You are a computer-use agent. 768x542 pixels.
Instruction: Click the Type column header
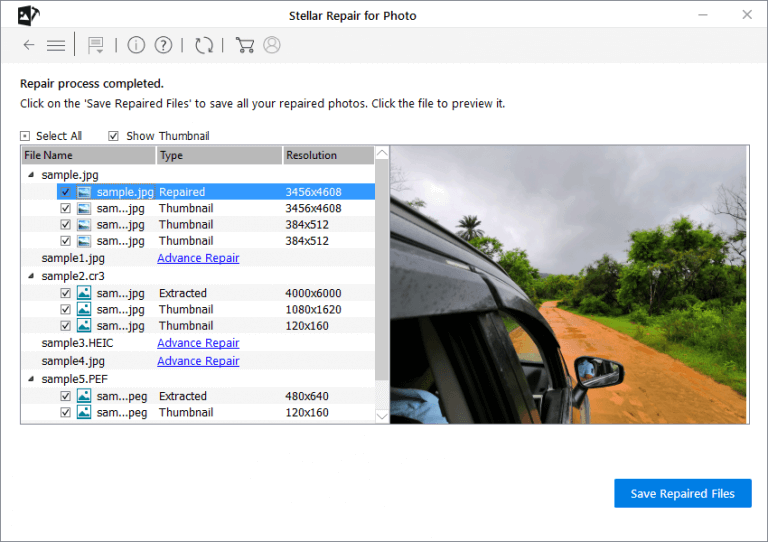pyautogui.click(x=218, y=155)
